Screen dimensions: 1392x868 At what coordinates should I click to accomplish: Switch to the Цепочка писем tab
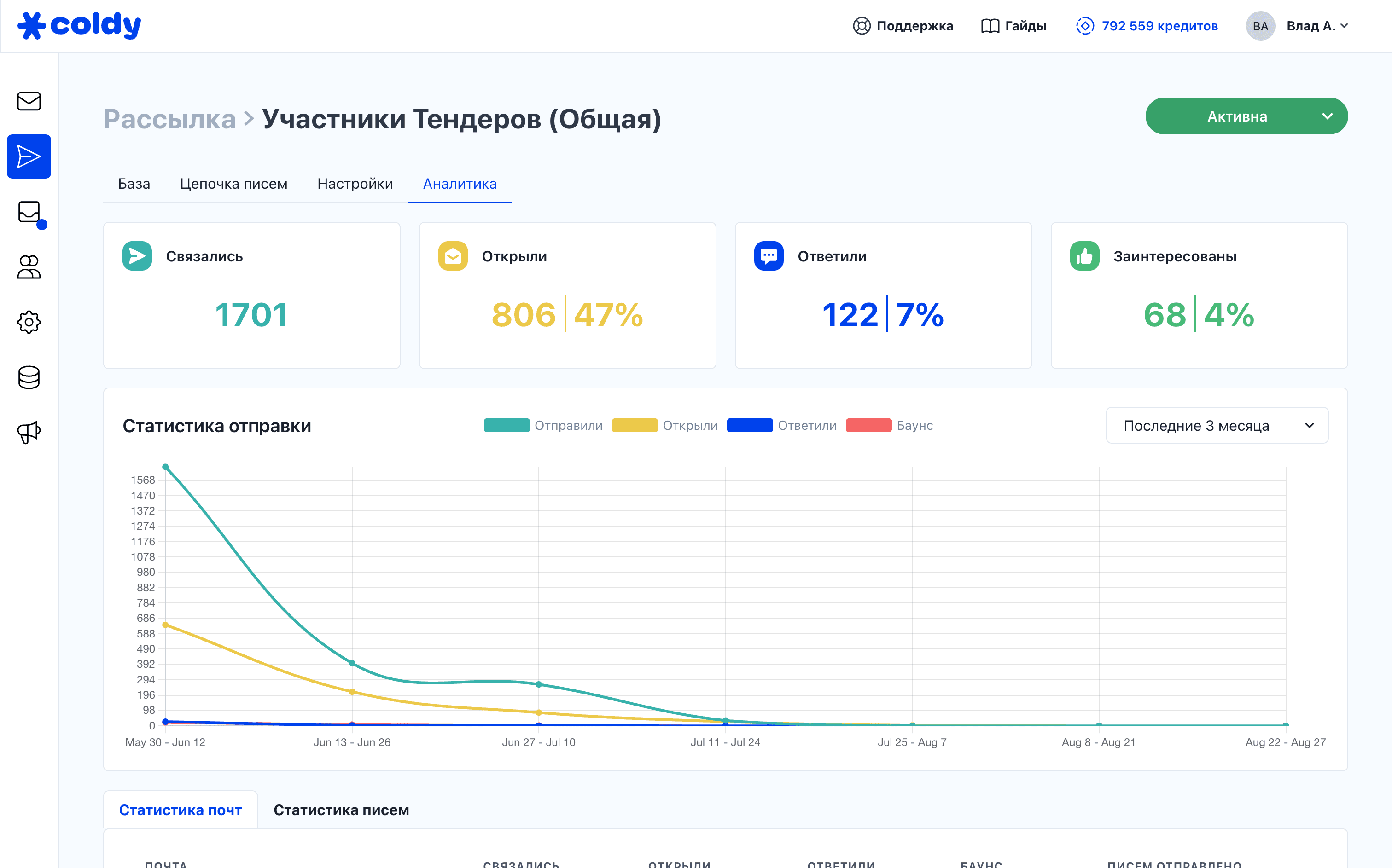(234, 184)
